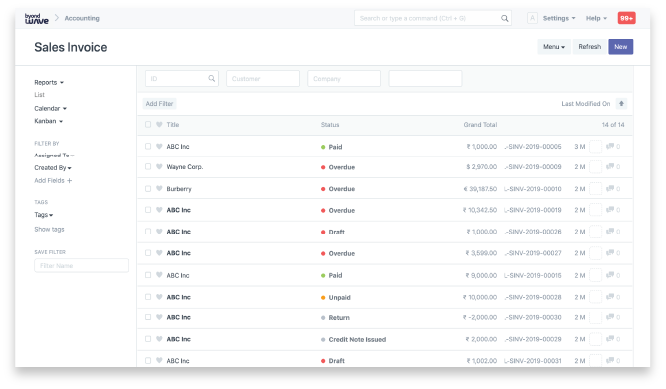Image resolution: width=666 pixels, height=389 pixels.
Task: Click the Refresh button
Action: pyautogui.click(x=590, y=47)
